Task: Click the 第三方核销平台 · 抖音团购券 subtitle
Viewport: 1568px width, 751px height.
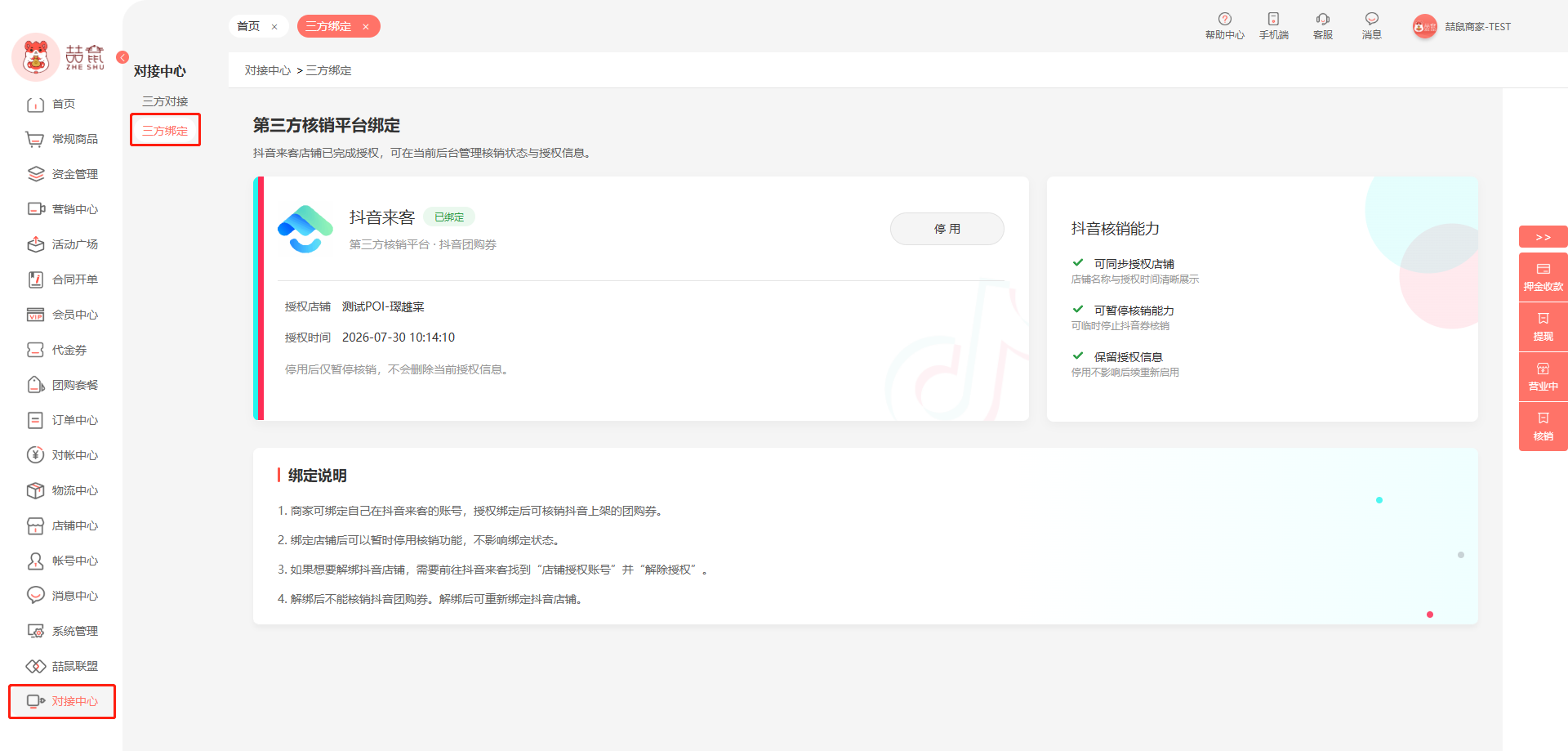Action: pos(423,244)
